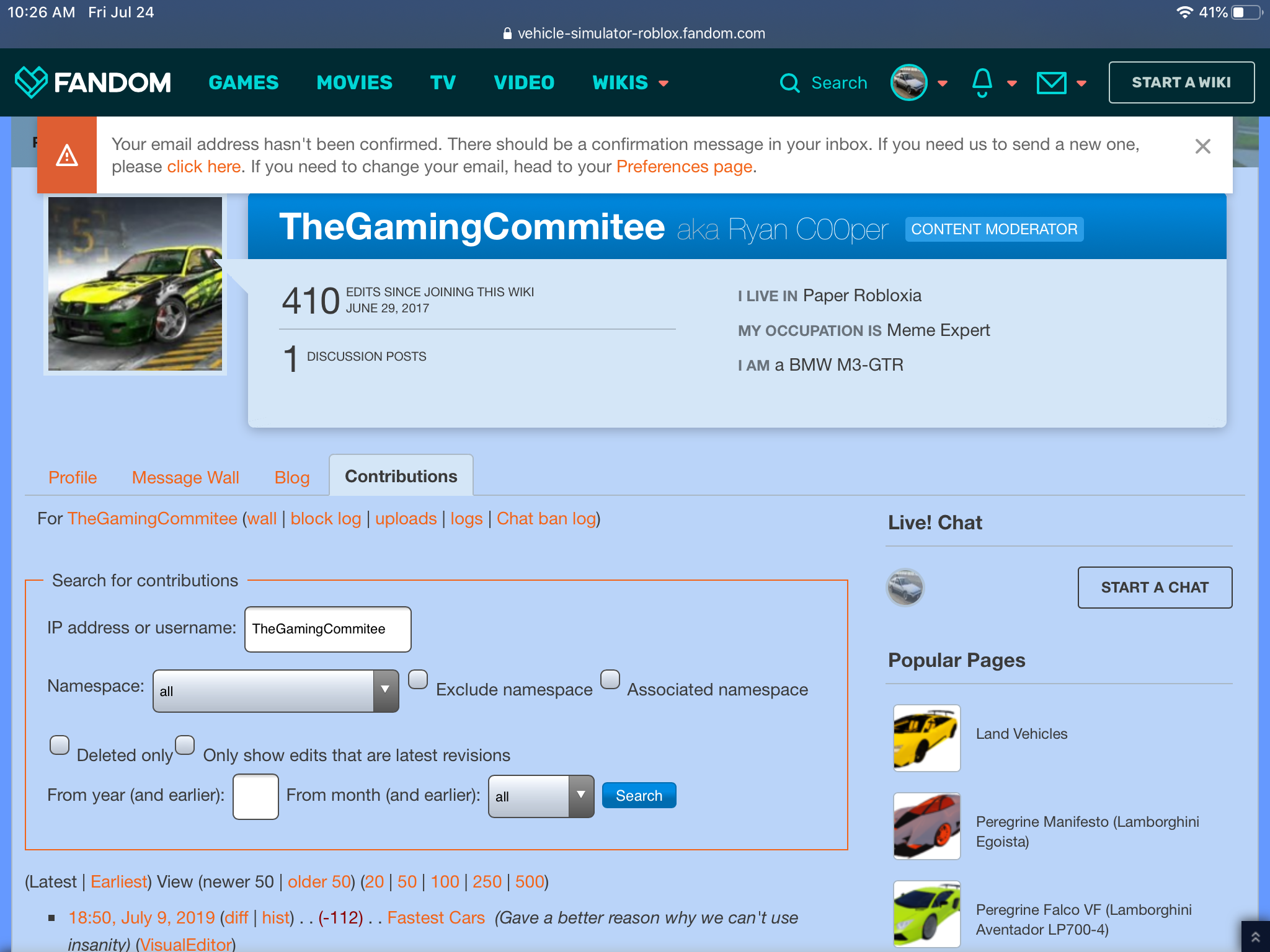Screen dimensions: 1270x952
Task: Expand the Namespace dropdown
Action: 275,690
